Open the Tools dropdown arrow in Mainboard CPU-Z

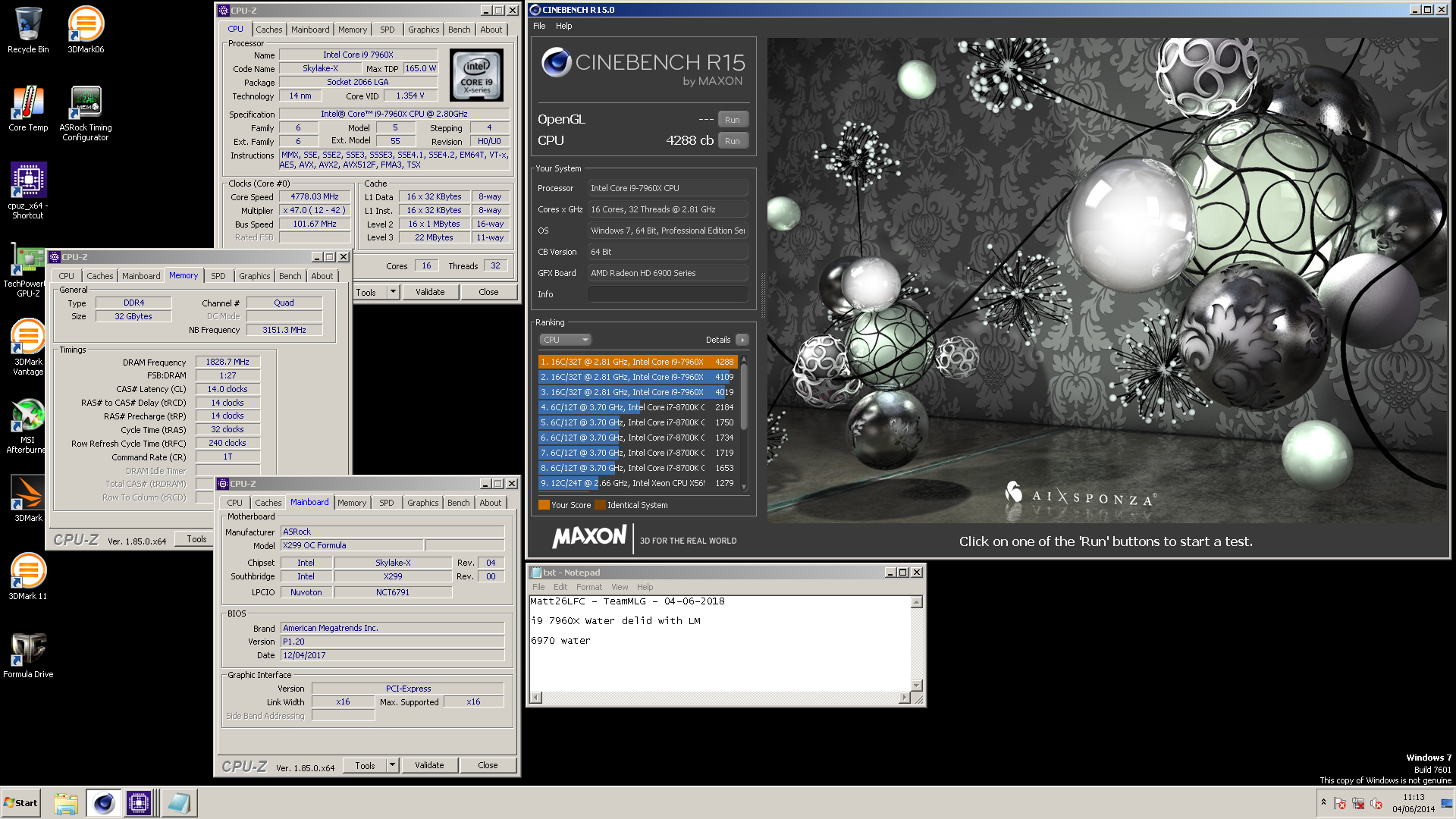[392, 766]
